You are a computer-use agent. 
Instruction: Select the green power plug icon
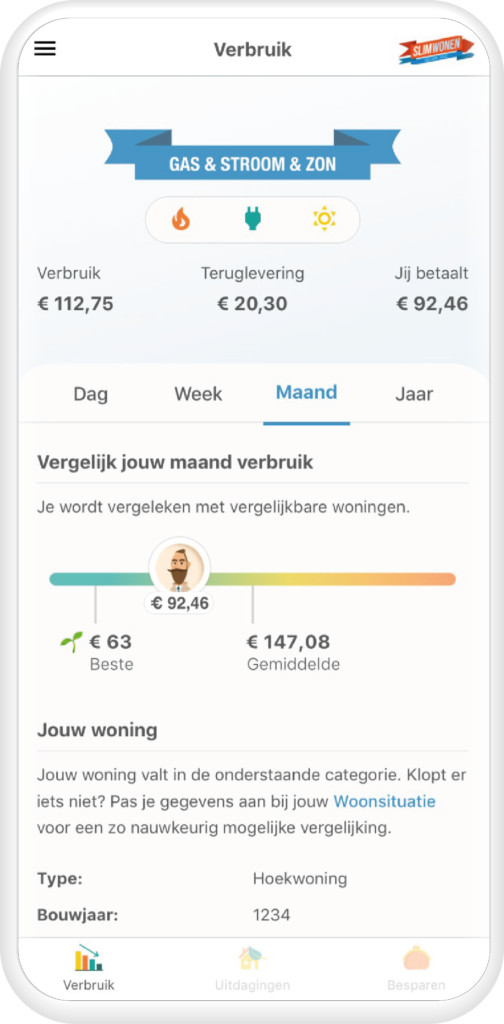tap(252, 219)
